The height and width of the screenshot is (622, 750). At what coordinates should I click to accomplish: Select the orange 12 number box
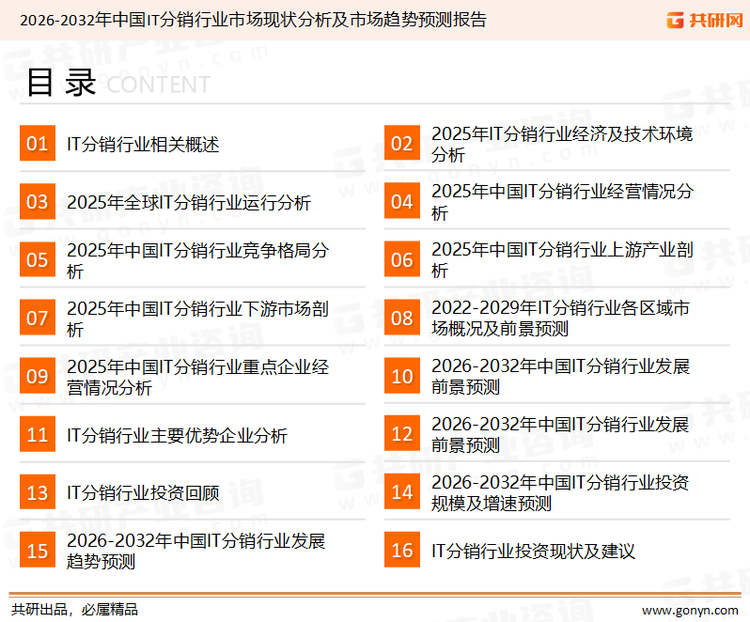402,434
